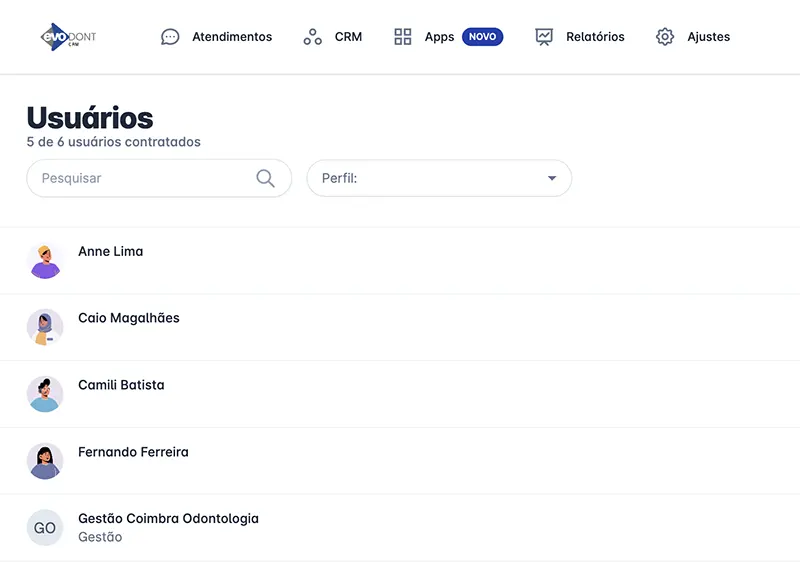Open the Ajustes menu item
This screenshot has width=800, height=566.
coord(708,37)
